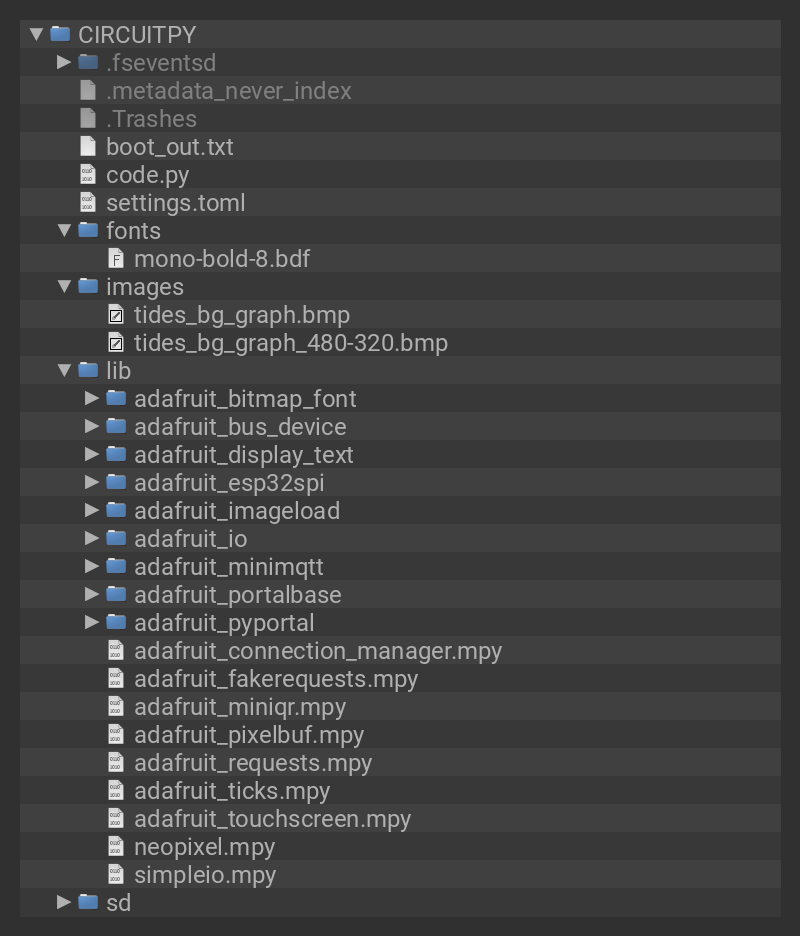Click the neopixel.mpy binary file icon
The width and height of the screenshot is (800, 936).
click(116, 847)
